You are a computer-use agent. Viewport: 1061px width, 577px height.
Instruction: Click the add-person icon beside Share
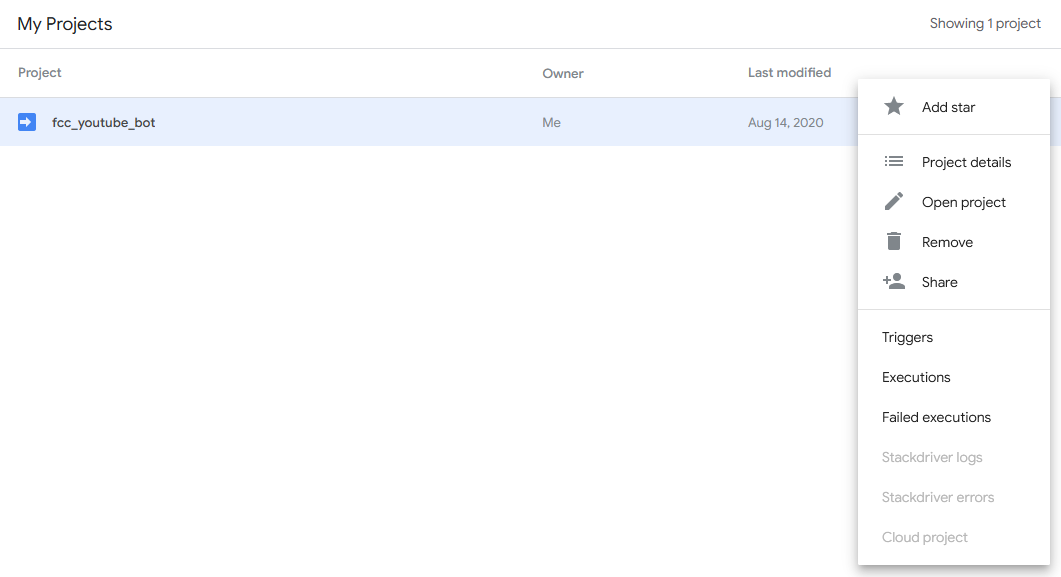tap(894, 281)
